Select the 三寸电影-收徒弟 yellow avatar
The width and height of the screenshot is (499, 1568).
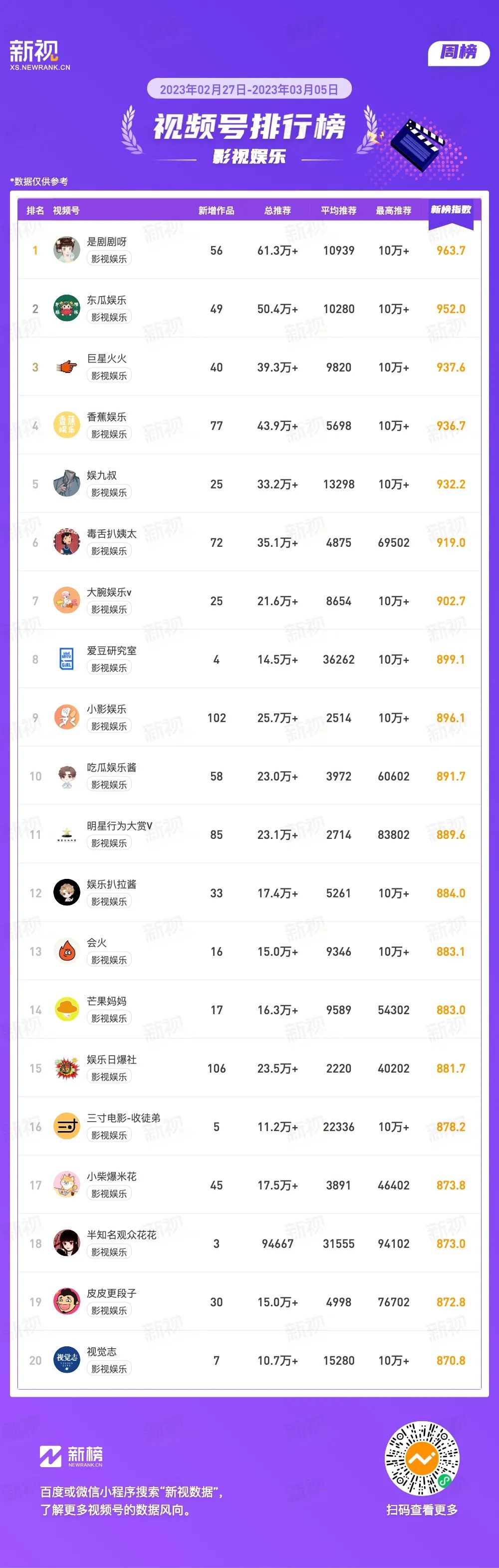67,1127
